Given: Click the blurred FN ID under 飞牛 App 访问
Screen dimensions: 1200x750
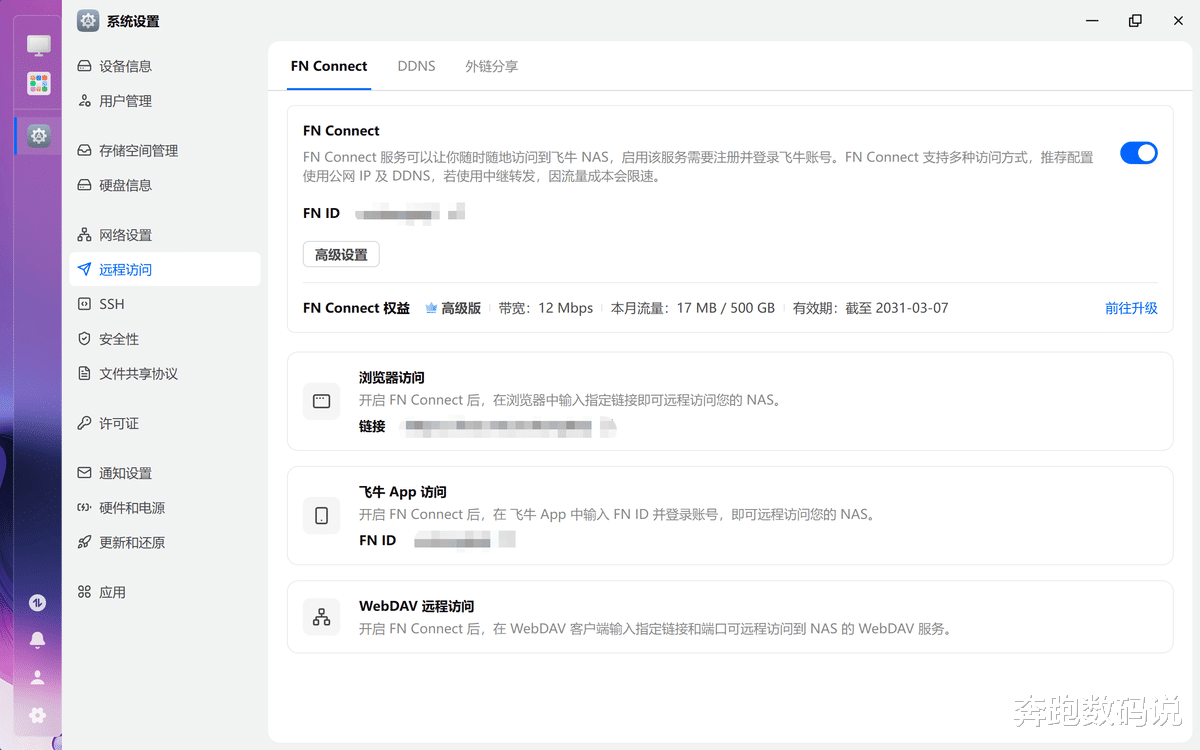Looking at the screenshot, I should pyautogui.click(x=465, y=540).
